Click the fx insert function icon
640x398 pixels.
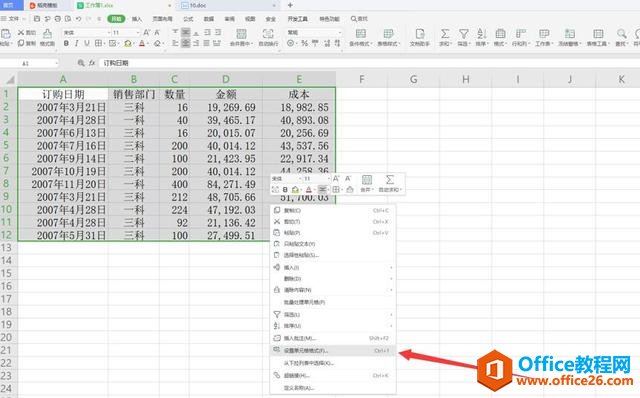(x=92, y=63)
